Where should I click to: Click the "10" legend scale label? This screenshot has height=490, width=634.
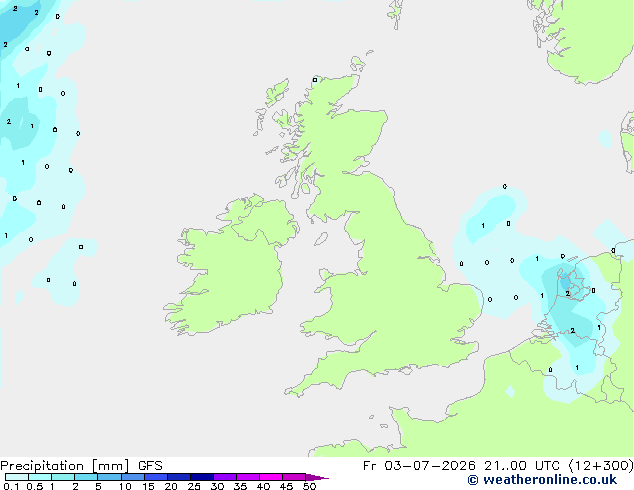point(125,486)
